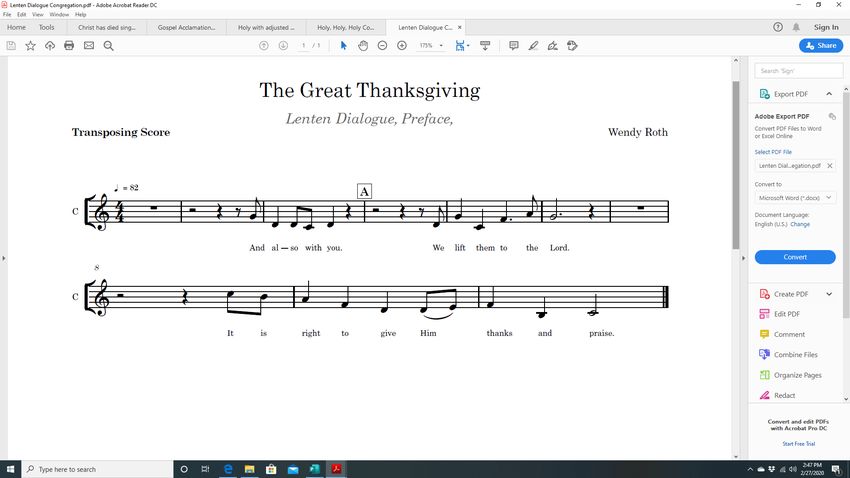Open Task View on taskbar
Viewport: 850px width, 478px height.
point(205,469)
